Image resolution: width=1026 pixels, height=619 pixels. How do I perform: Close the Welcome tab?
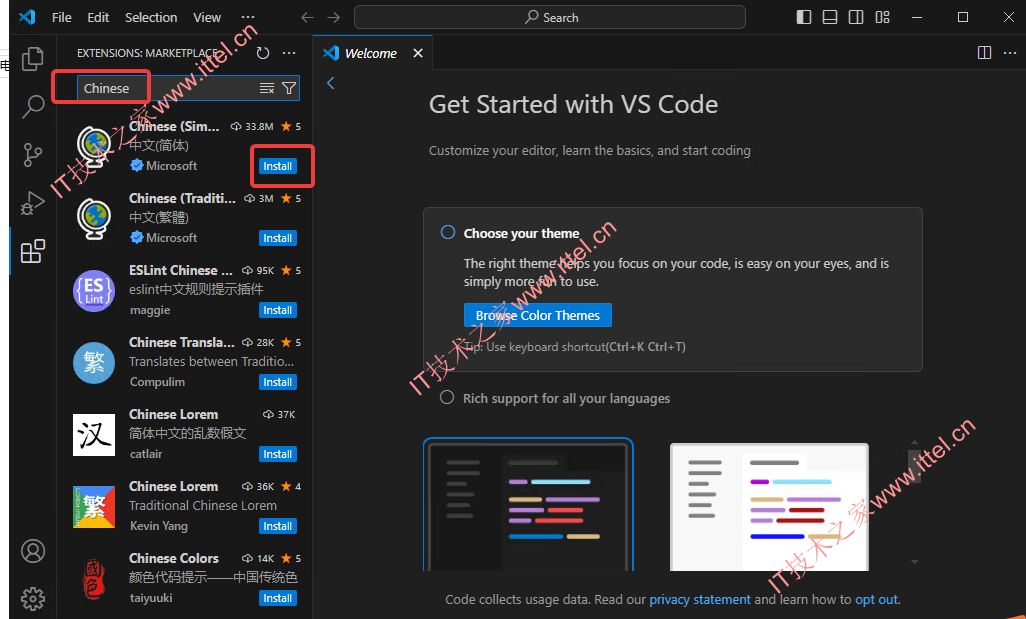pyautogui.click(x=418, y=53)
